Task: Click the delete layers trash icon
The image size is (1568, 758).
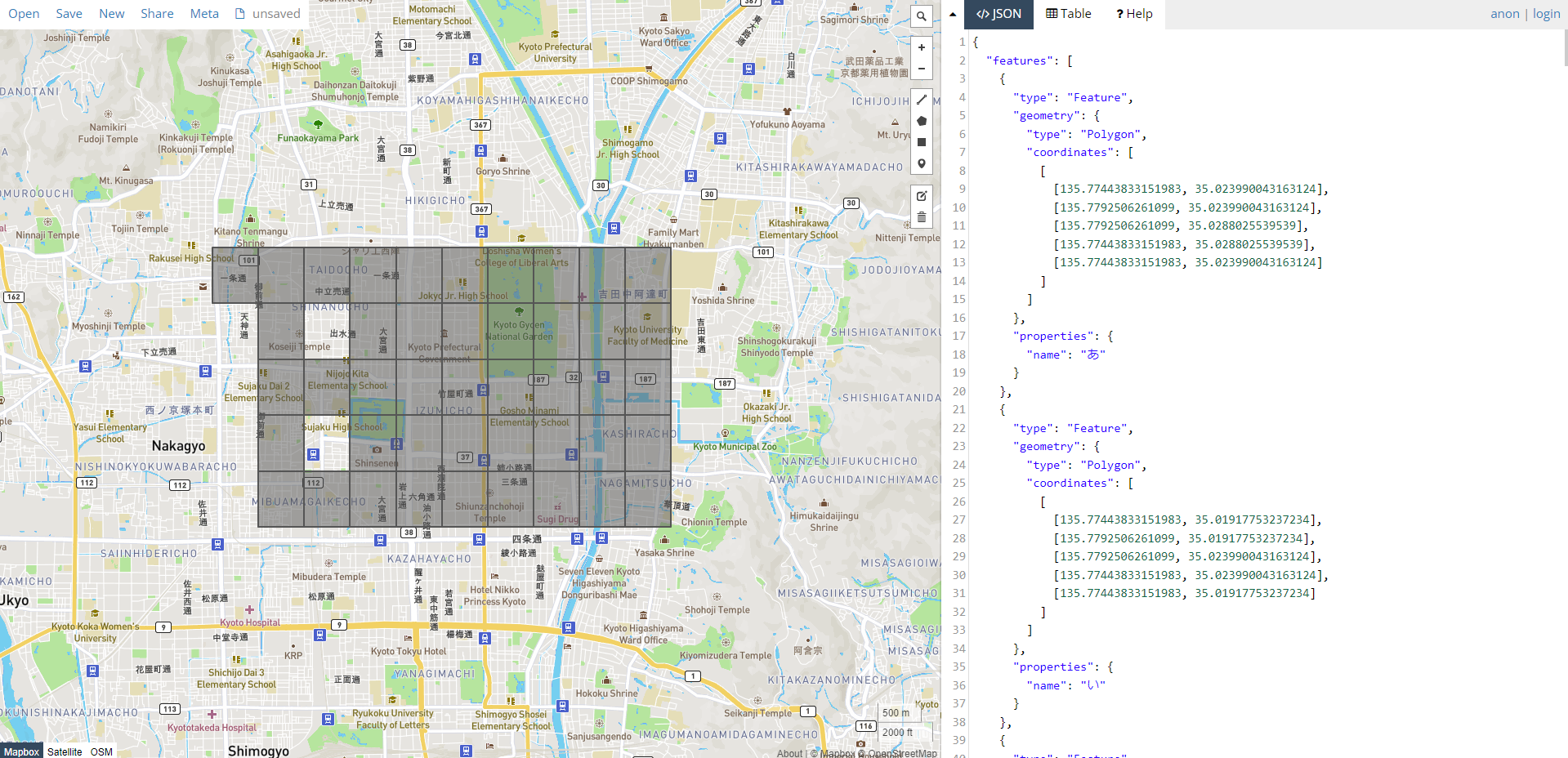Action: 921,217
